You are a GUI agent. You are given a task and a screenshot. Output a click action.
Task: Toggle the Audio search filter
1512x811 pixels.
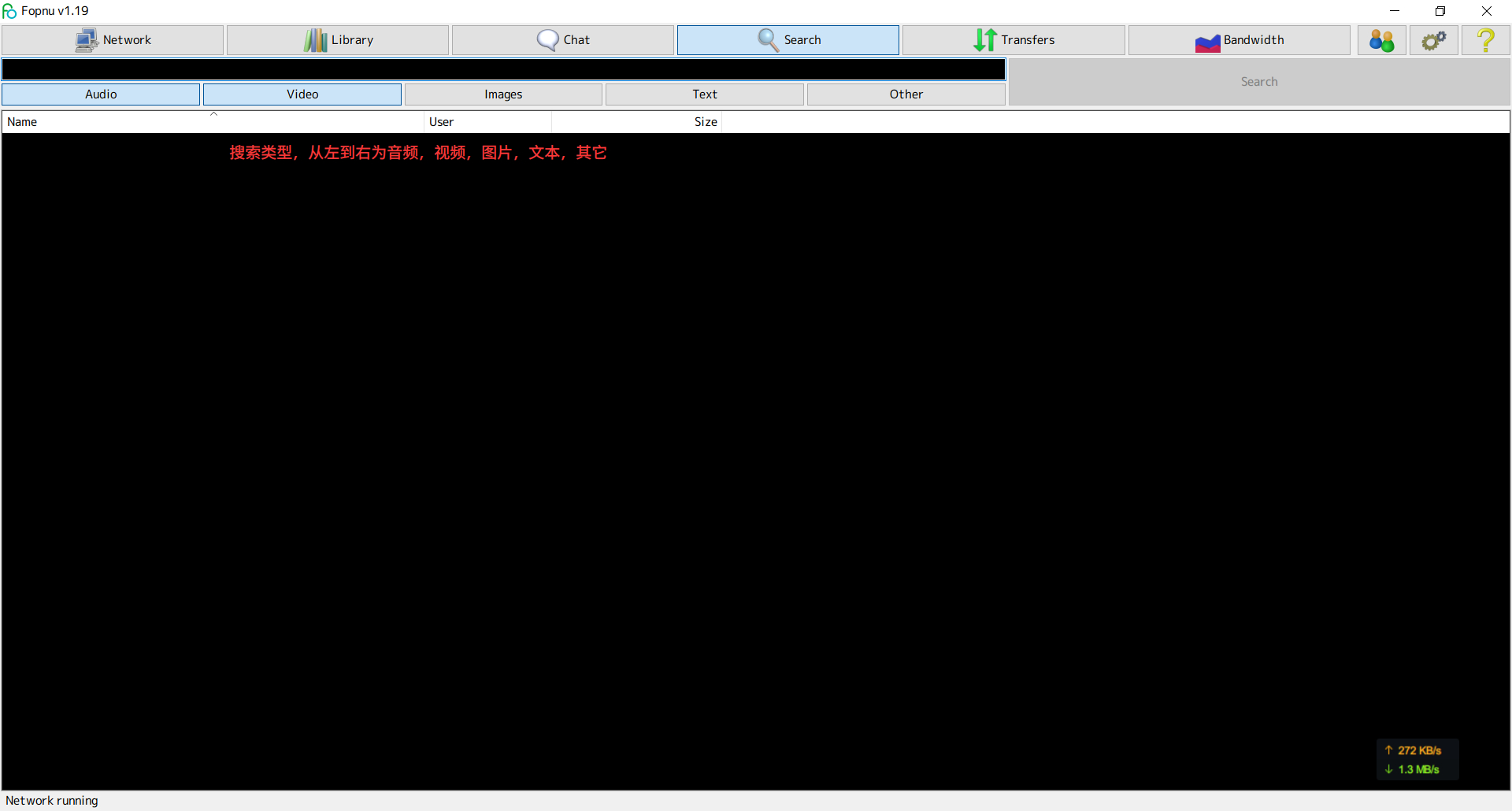[101, 94]
